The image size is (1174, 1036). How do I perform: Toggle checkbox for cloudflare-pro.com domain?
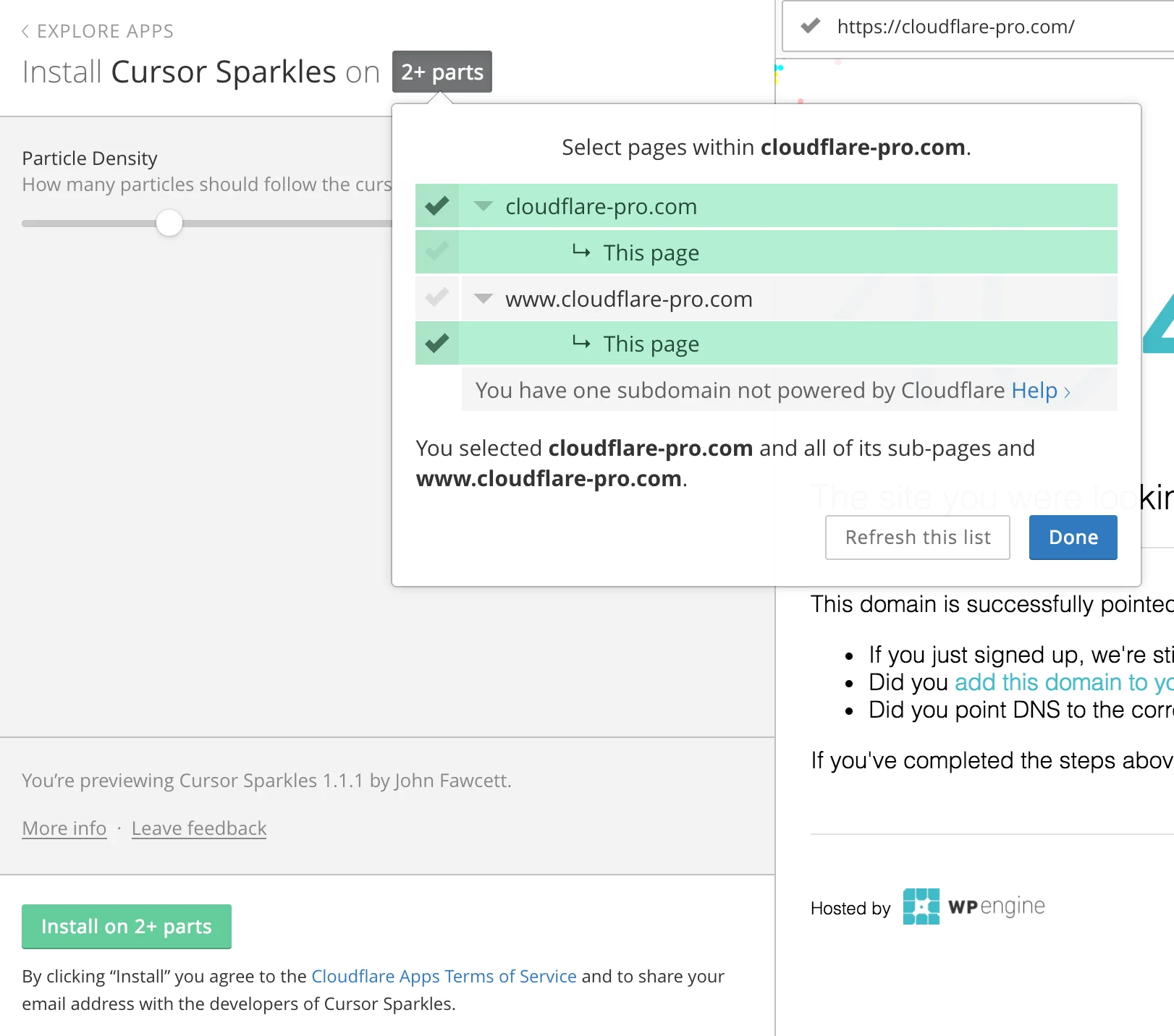tap(437, 206)
